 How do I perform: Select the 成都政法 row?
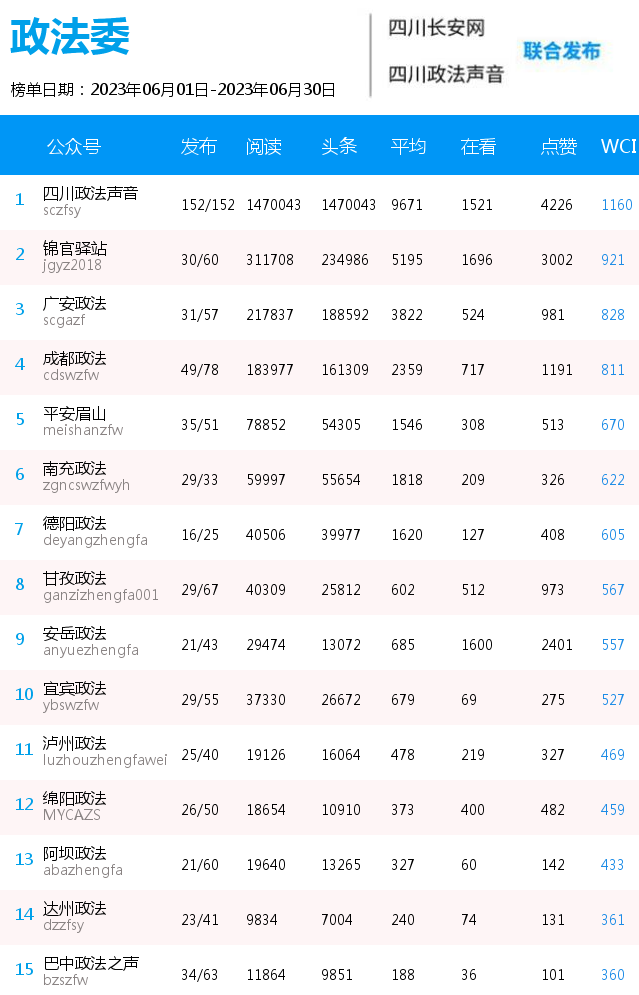[319, 367]
